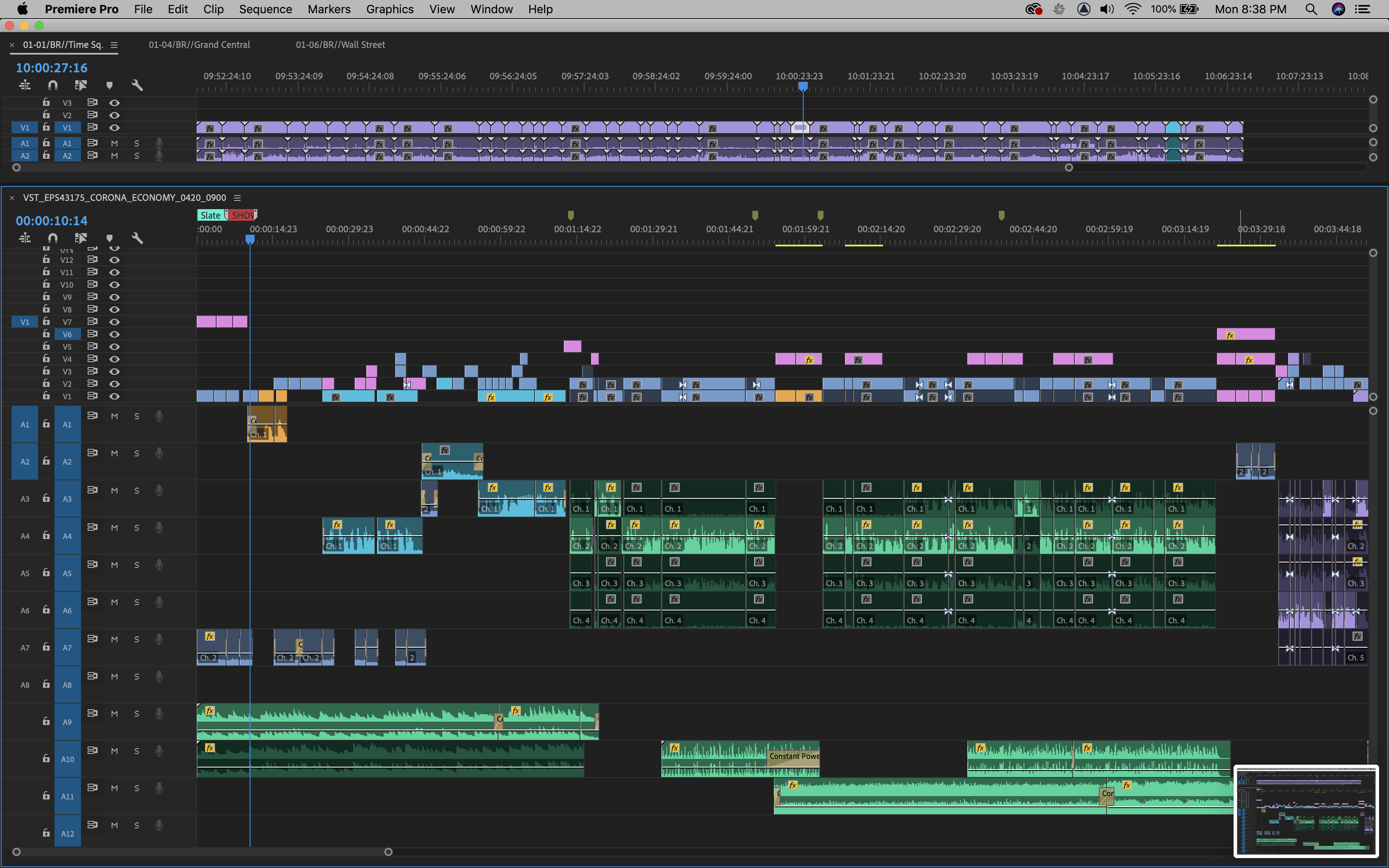Toggle insert sequences as nests in lower timeline
Screen dimensions: 1389x868
25,238
